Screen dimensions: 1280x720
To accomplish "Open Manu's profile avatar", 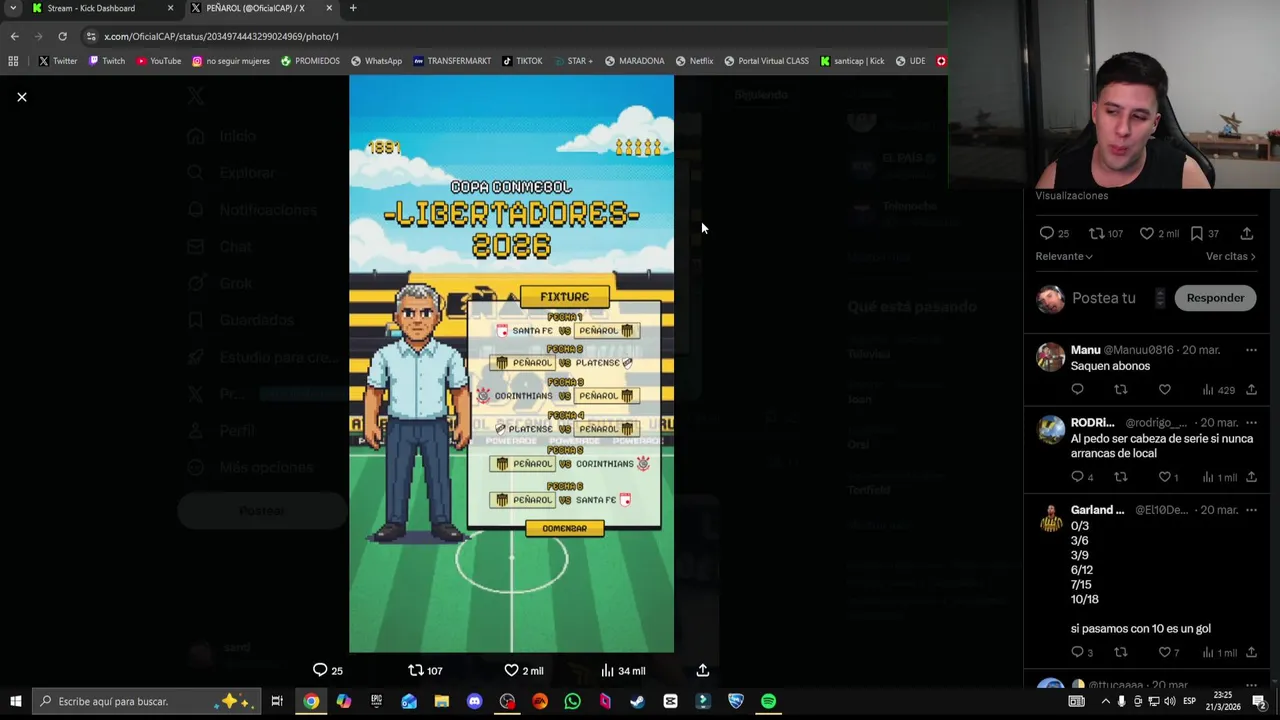I will pyautogui.click(x=1050, y=357).
